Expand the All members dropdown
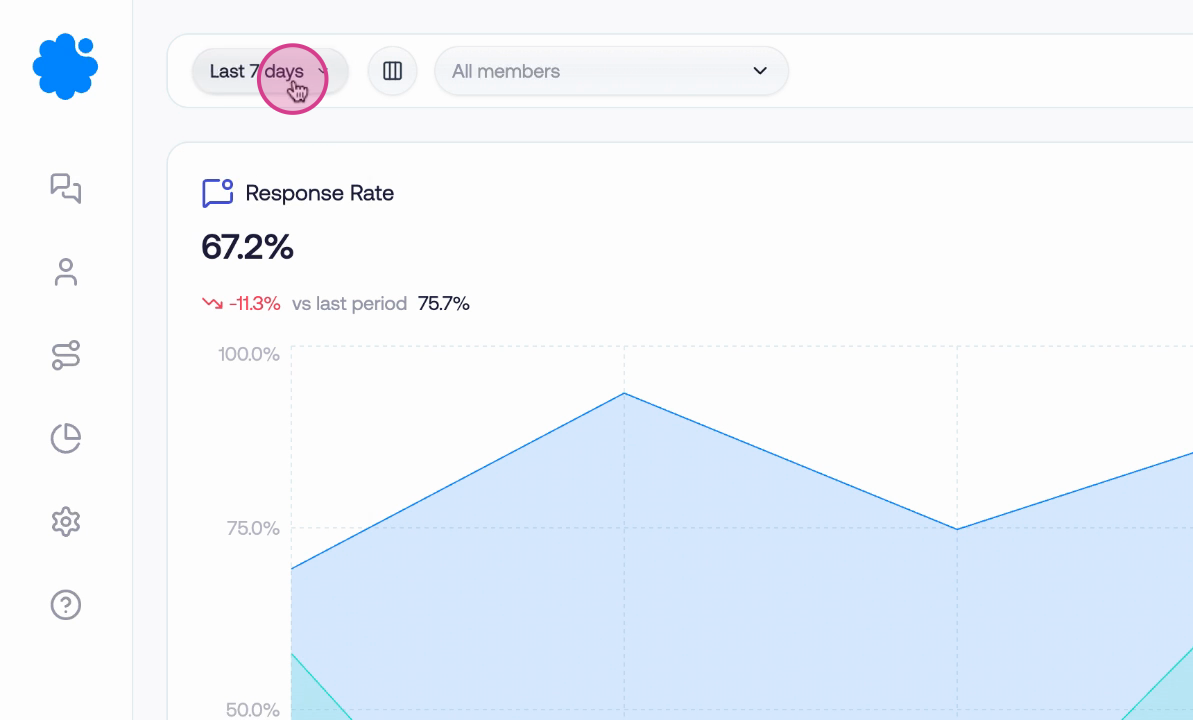This screenshot has width=1193, height=720. point(612,71)
